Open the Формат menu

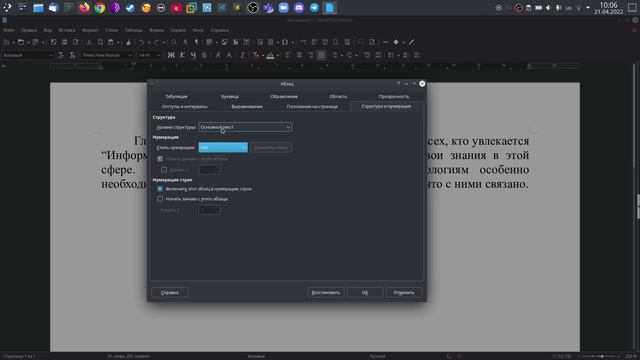point(90,30)
